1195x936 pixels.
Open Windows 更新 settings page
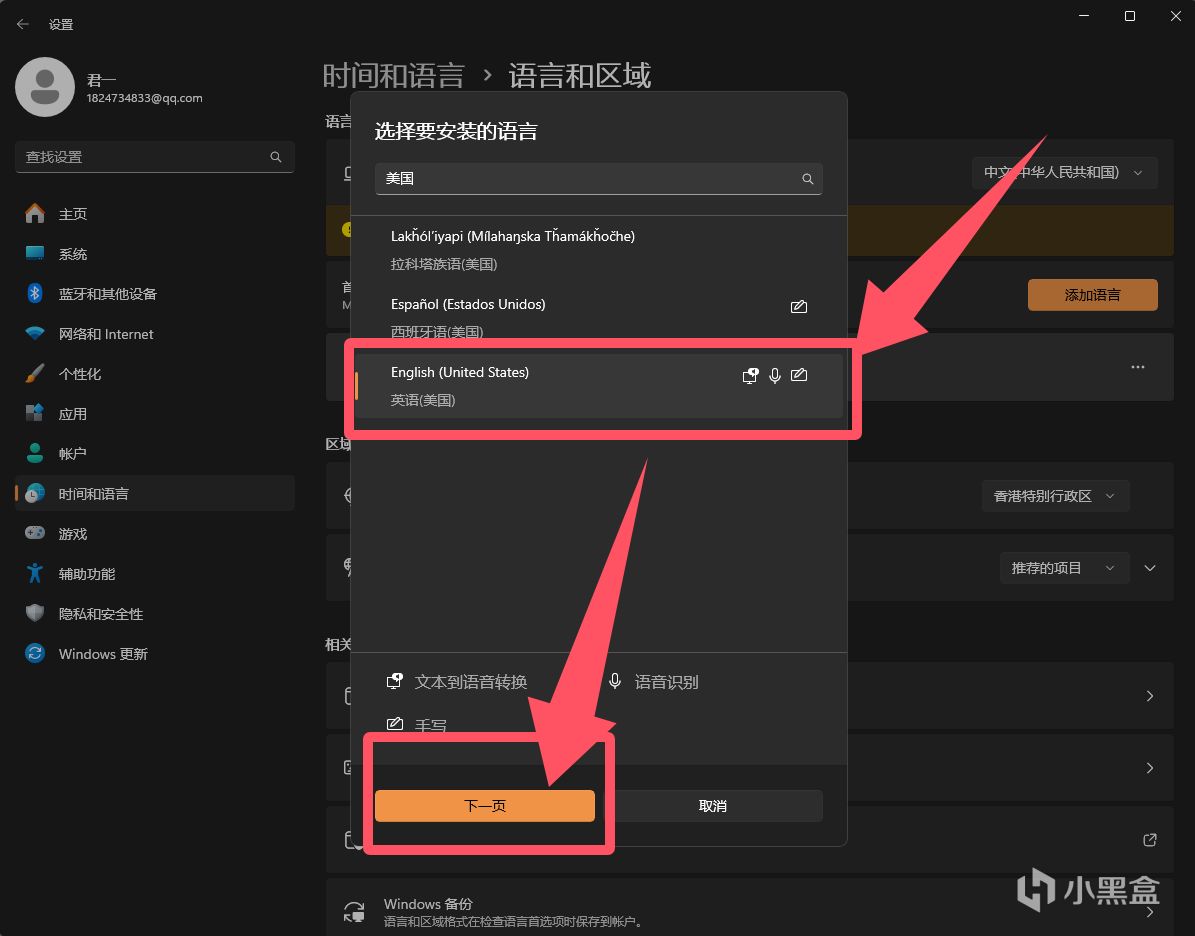pyautogui.click(x=103, y=654)
